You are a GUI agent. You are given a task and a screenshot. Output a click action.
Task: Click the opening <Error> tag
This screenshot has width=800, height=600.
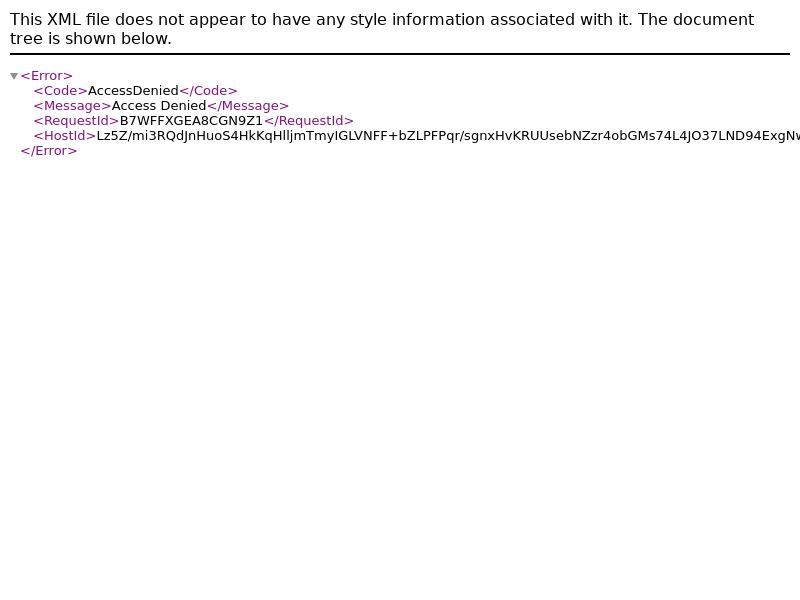tap(46, 76)
